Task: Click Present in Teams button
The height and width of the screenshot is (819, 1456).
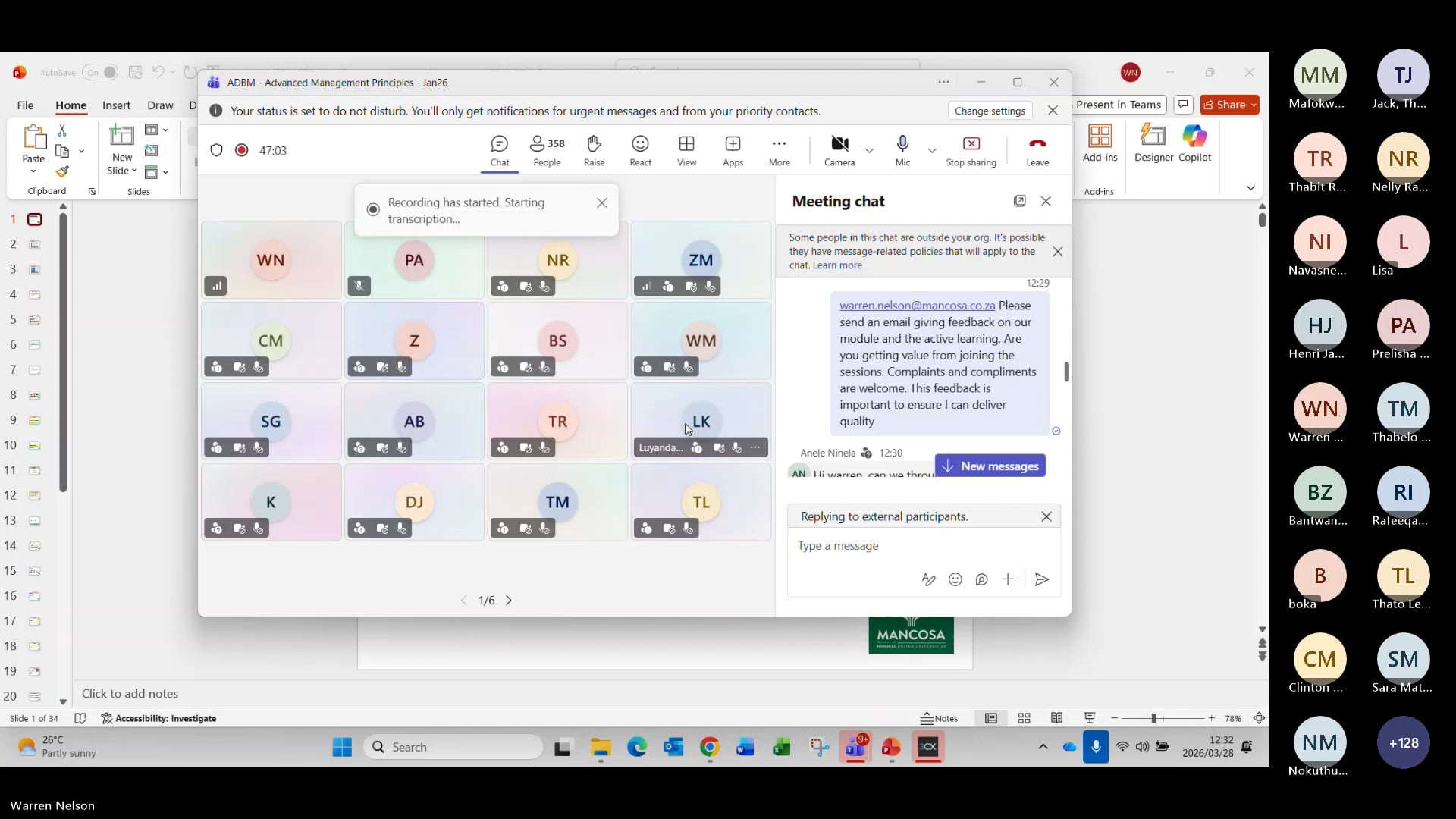Action: click(x=1119, y=105)
